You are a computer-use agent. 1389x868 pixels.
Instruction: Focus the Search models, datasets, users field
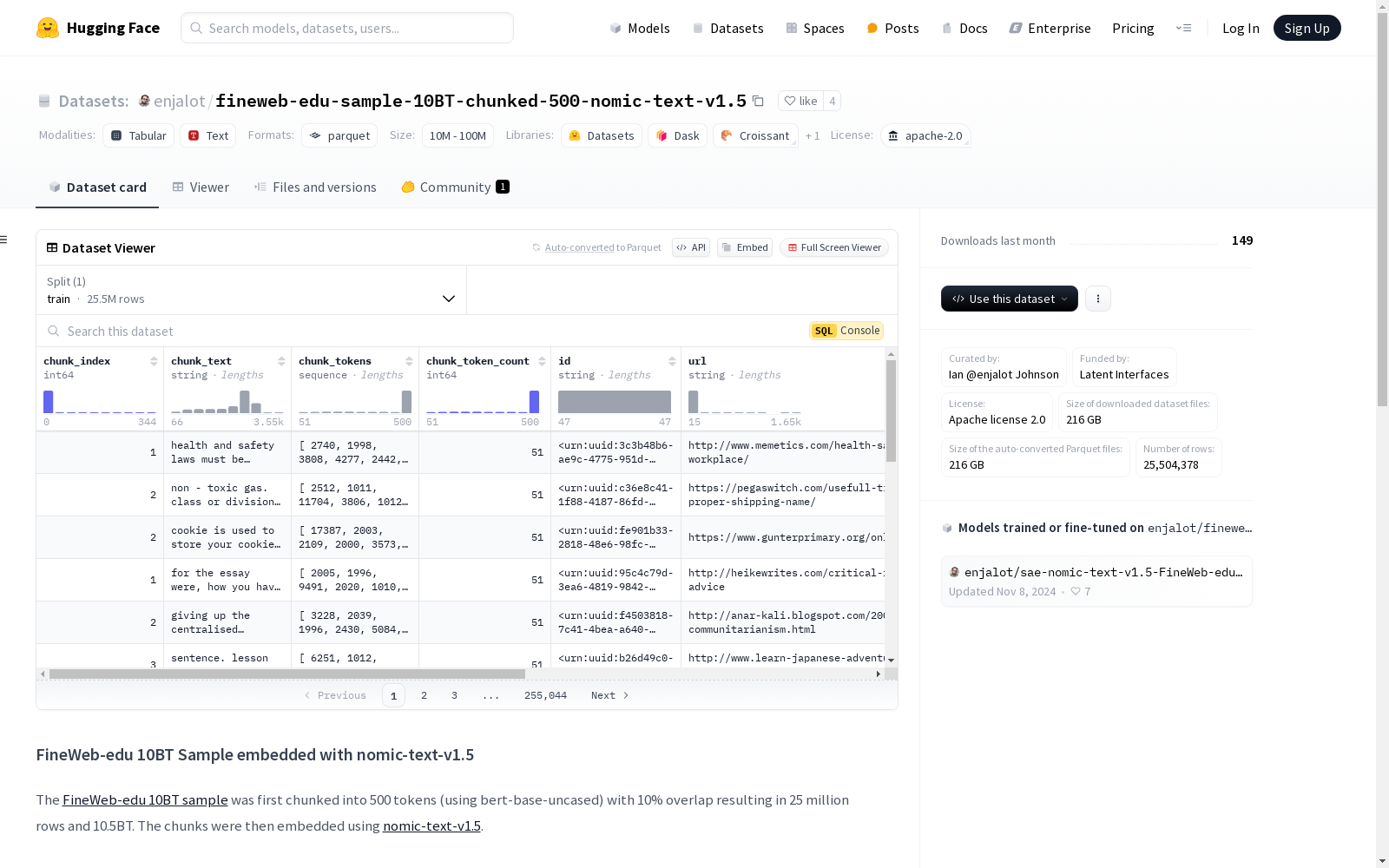click(347, 28)
